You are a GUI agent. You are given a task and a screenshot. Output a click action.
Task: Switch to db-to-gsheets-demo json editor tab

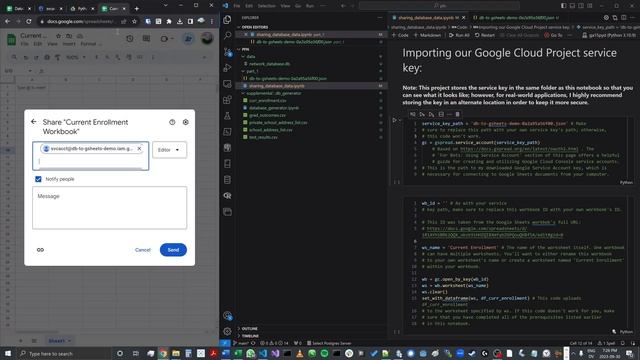tap(516, 18)
